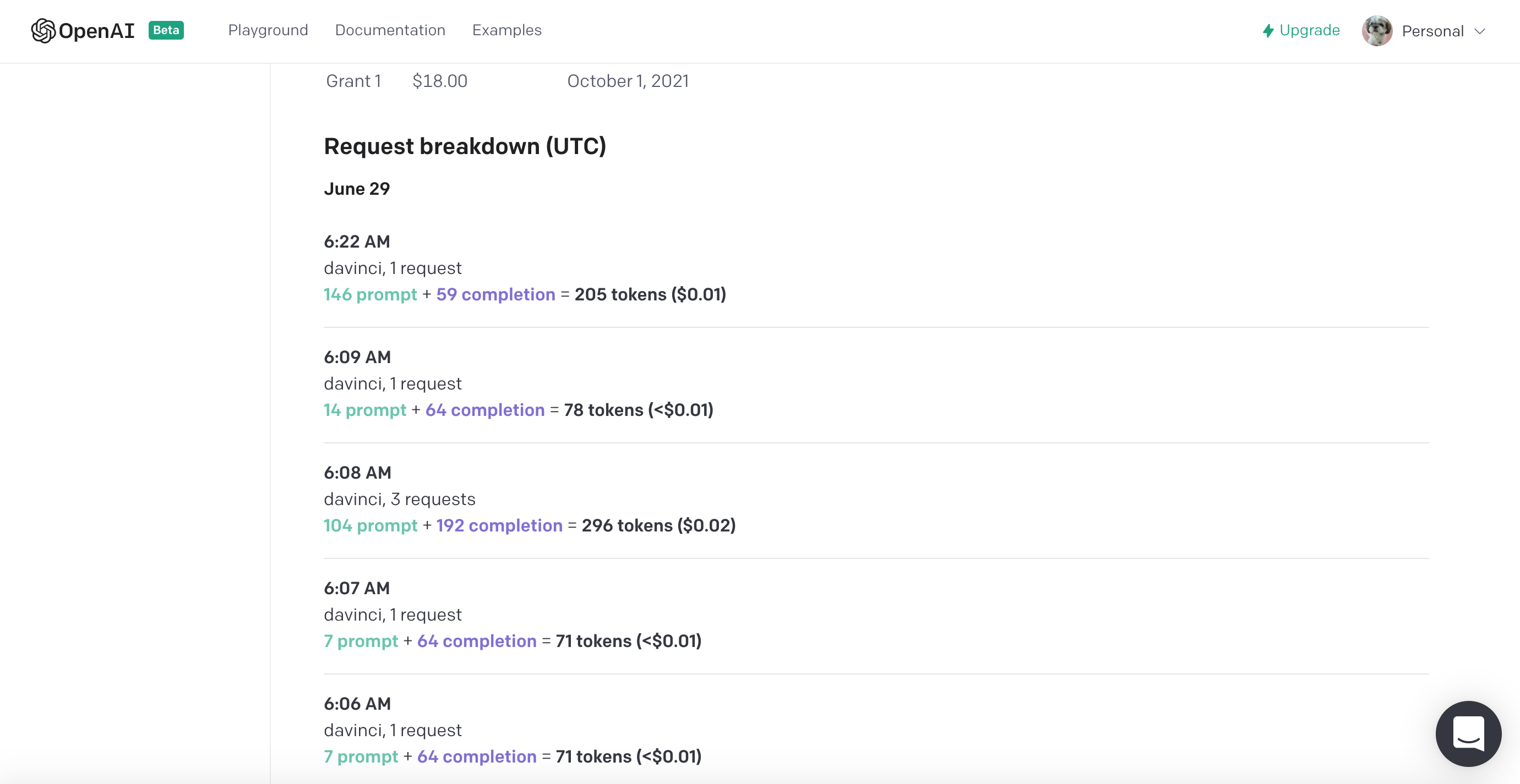This screenshot has width=1520, height=784.
Task: Click the 192 completion token label
Action: tap(499, 525)
